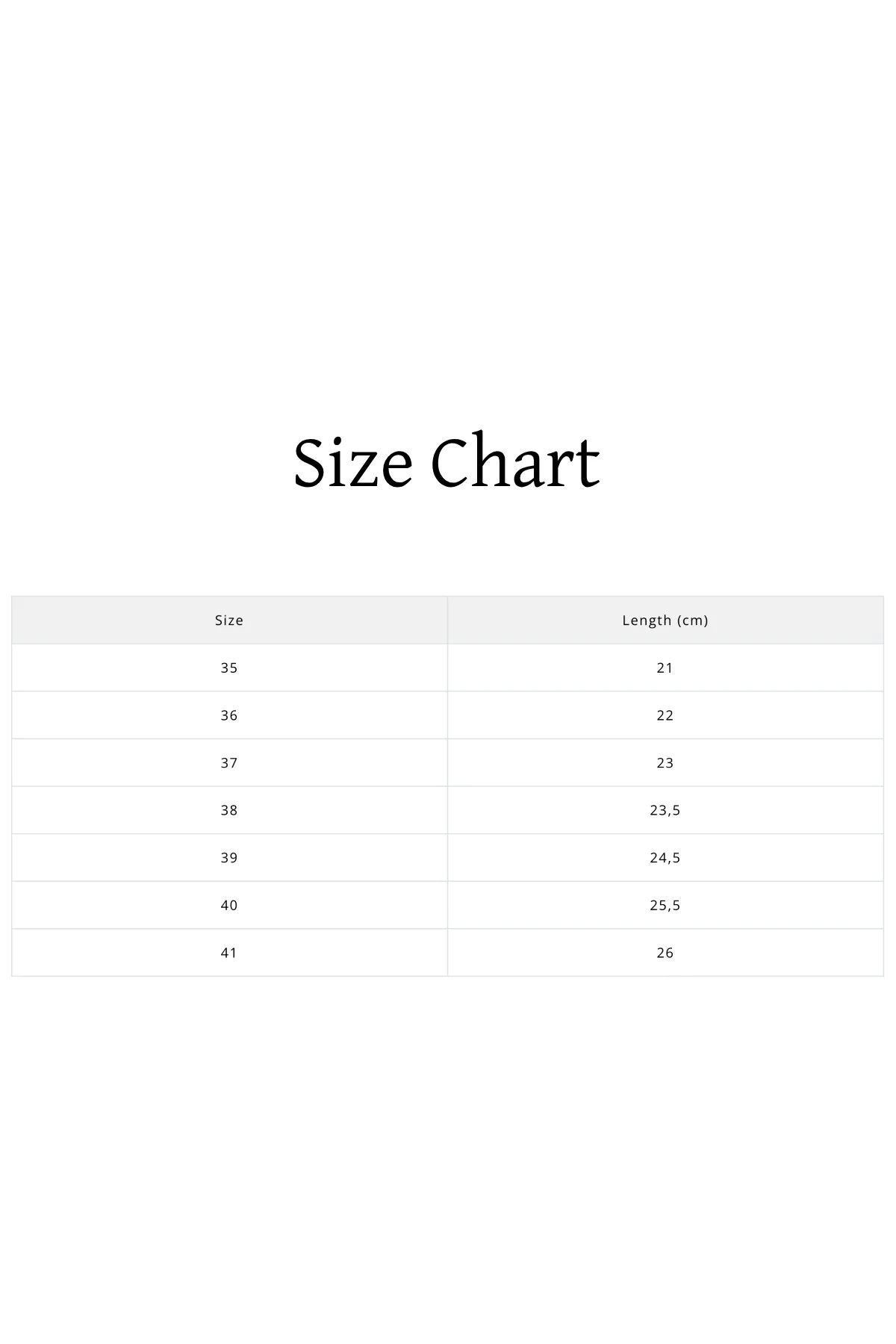Pick the size 37 cell
The width and height of the screenshot is (896, 1344).
pyautogui.click(x=229, y=763)
